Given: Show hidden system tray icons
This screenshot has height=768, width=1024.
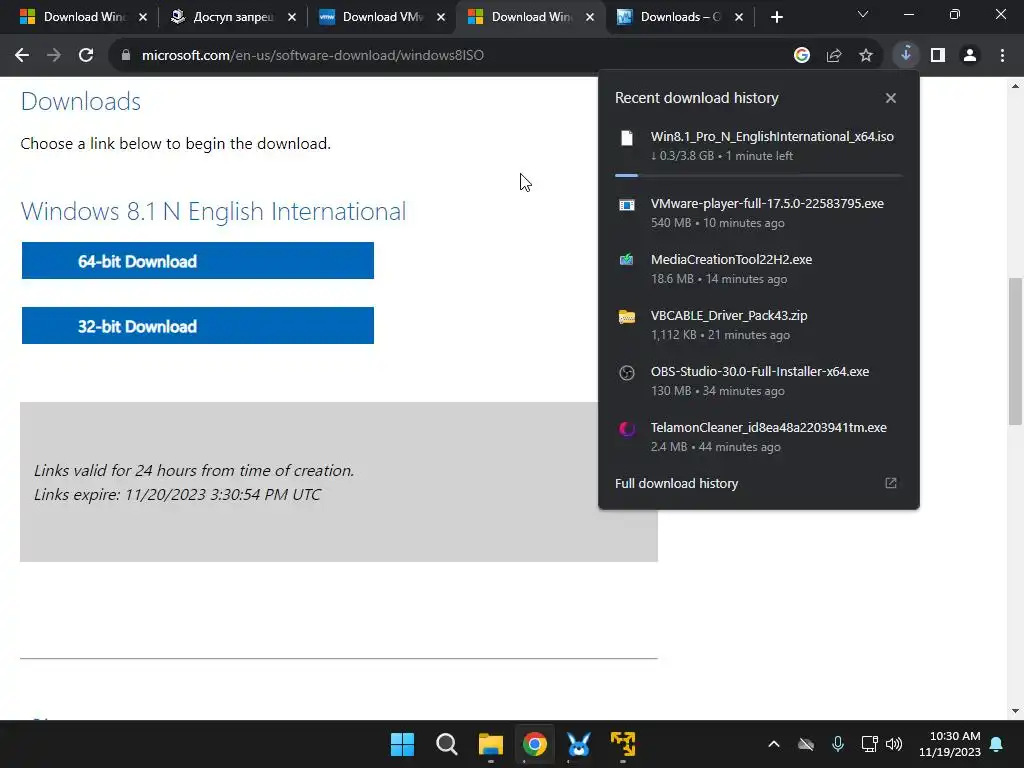Looking at the screenshot, I should click(x=774, y=744).
